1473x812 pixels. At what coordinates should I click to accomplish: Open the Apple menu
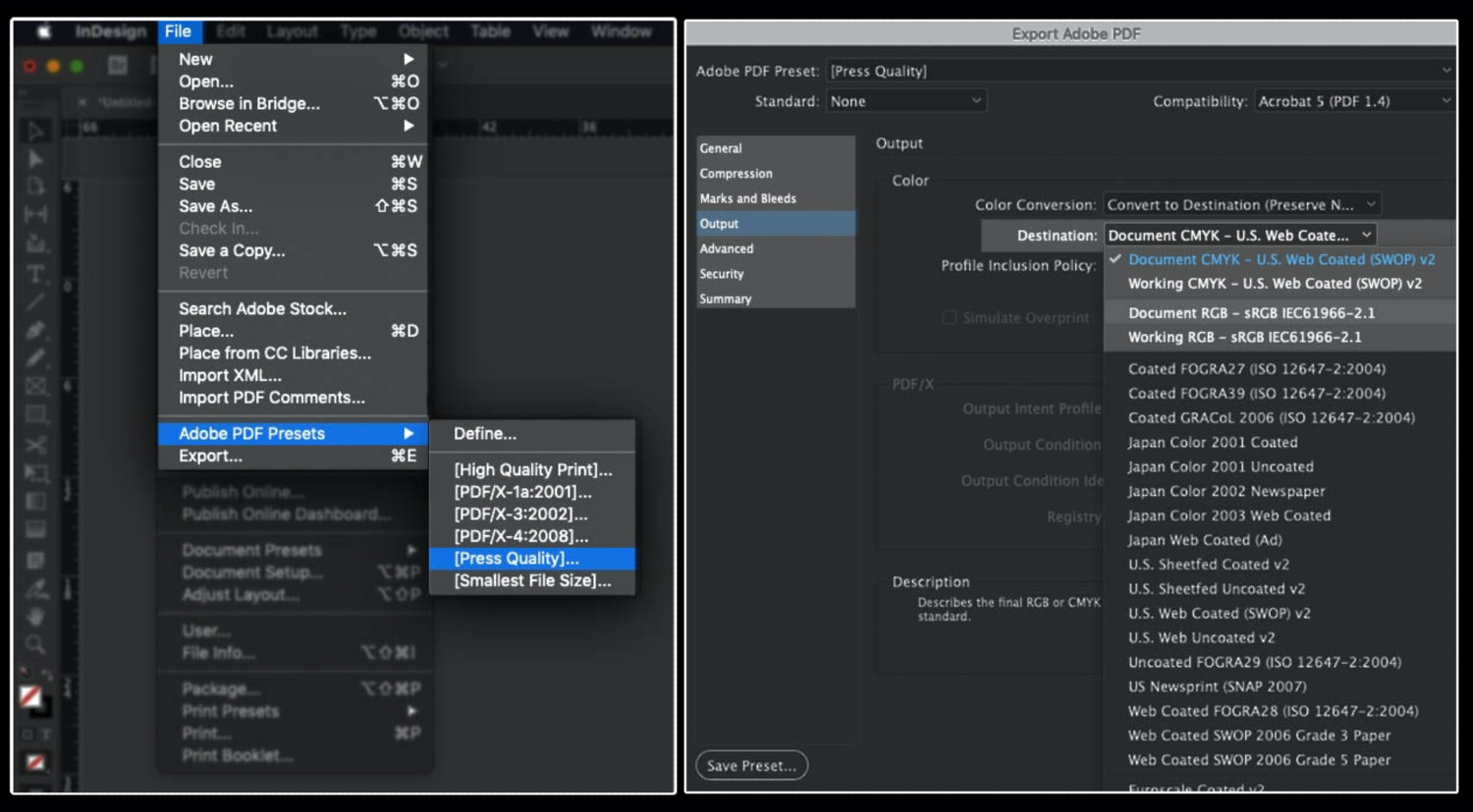pos(44,31)
